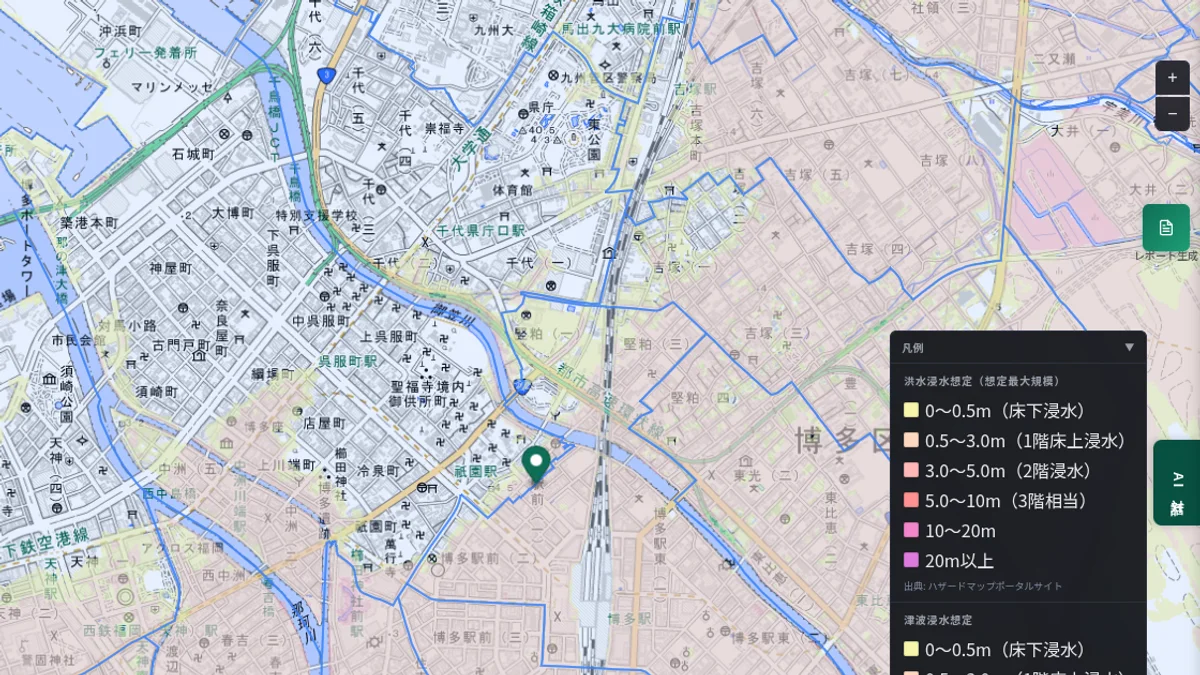Click the 10〜20m magenta swatch
1200x675 pixels.
pos(911,530)
